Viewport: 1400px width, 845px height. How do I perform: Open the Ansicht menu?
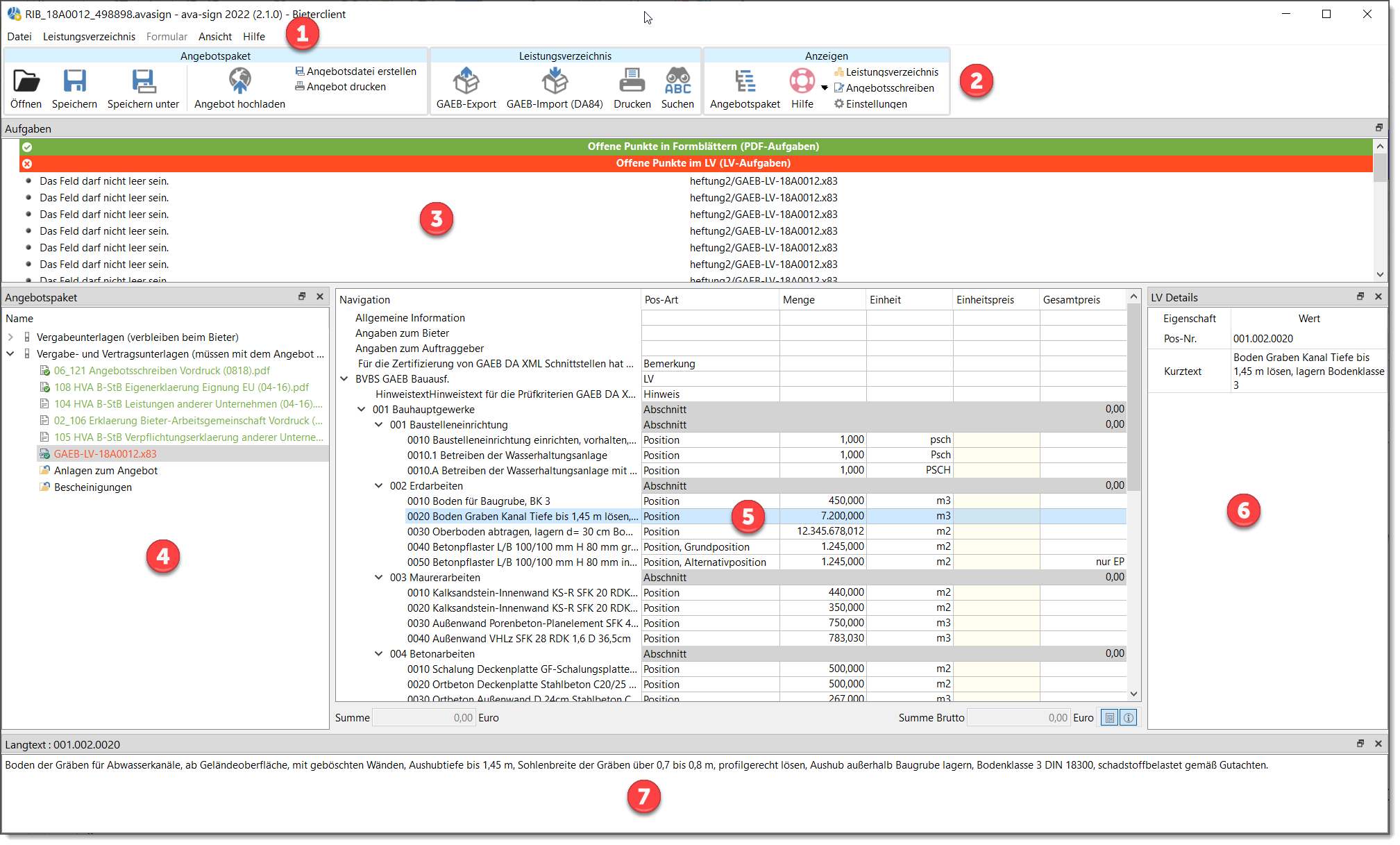215,37
